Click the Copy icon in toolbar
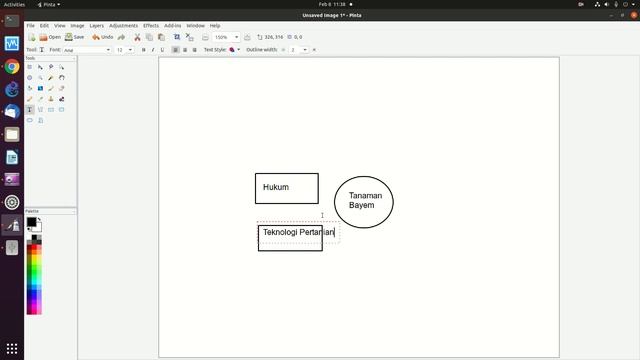Screen dimensions: 640x360 [x=149, y=37]
